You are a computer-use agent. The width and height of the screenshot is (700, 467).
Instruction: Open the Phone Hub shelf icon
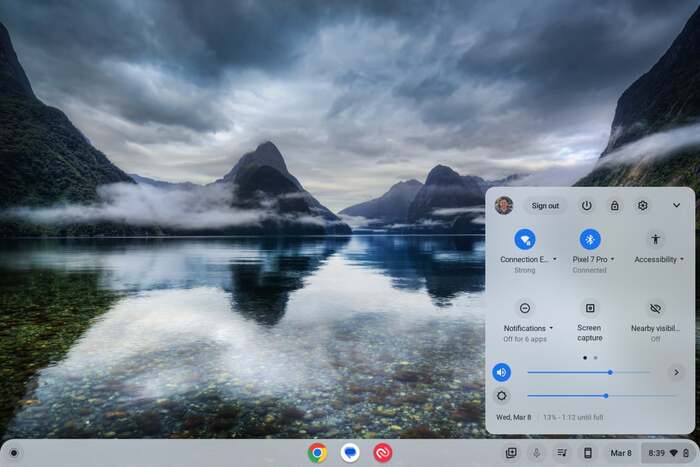pos(588,453)
